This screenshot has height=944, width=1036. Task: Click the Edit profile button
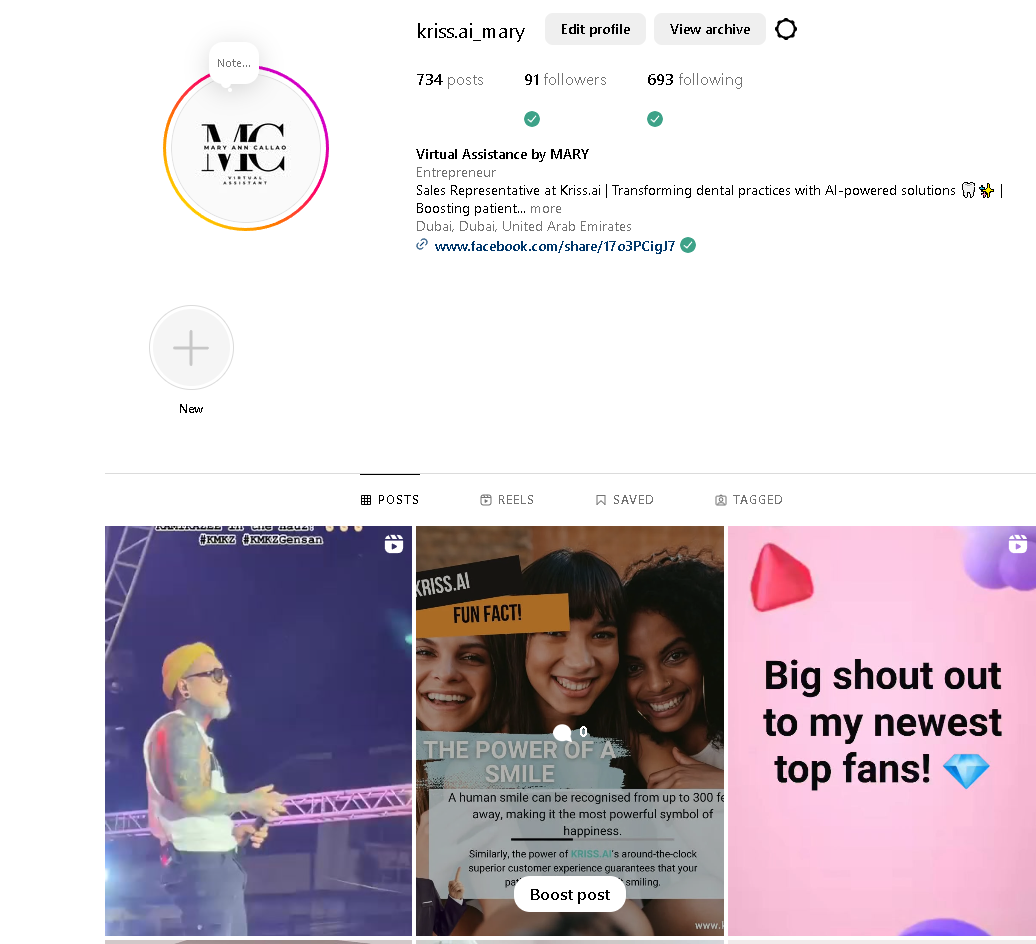pos(595,29)
